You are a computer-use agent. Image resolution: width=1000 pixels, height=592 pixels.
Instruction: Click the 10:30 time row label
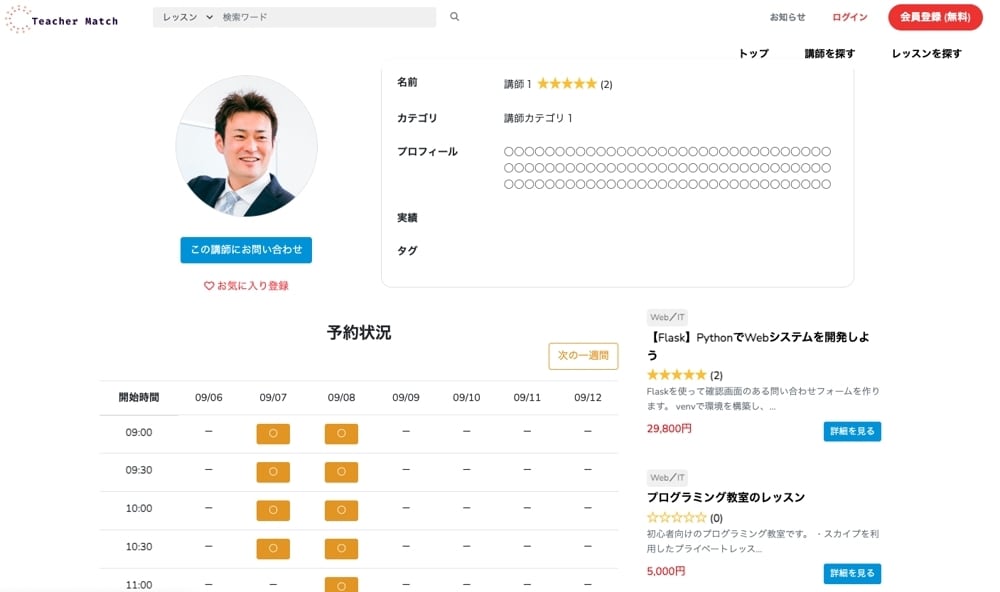pyautogui.click(x=138, y=547)
